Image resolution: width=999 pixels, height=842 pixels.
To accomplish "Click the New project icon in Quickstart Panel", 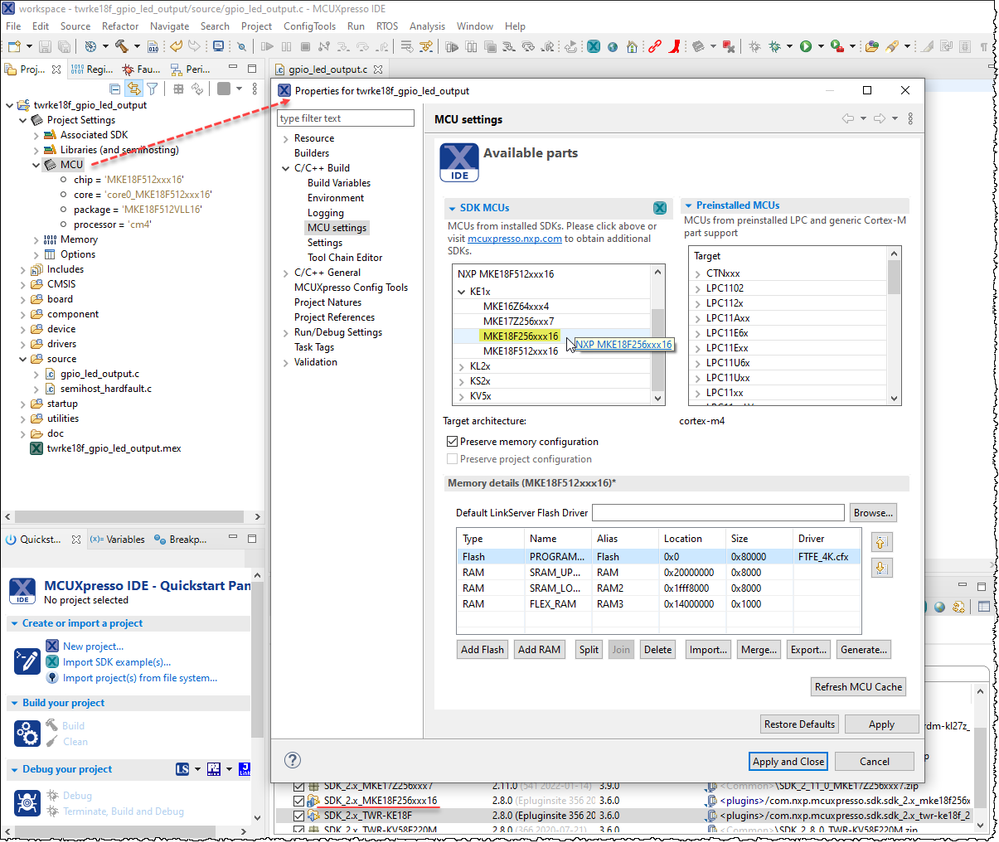I will [x=52, y=646].
